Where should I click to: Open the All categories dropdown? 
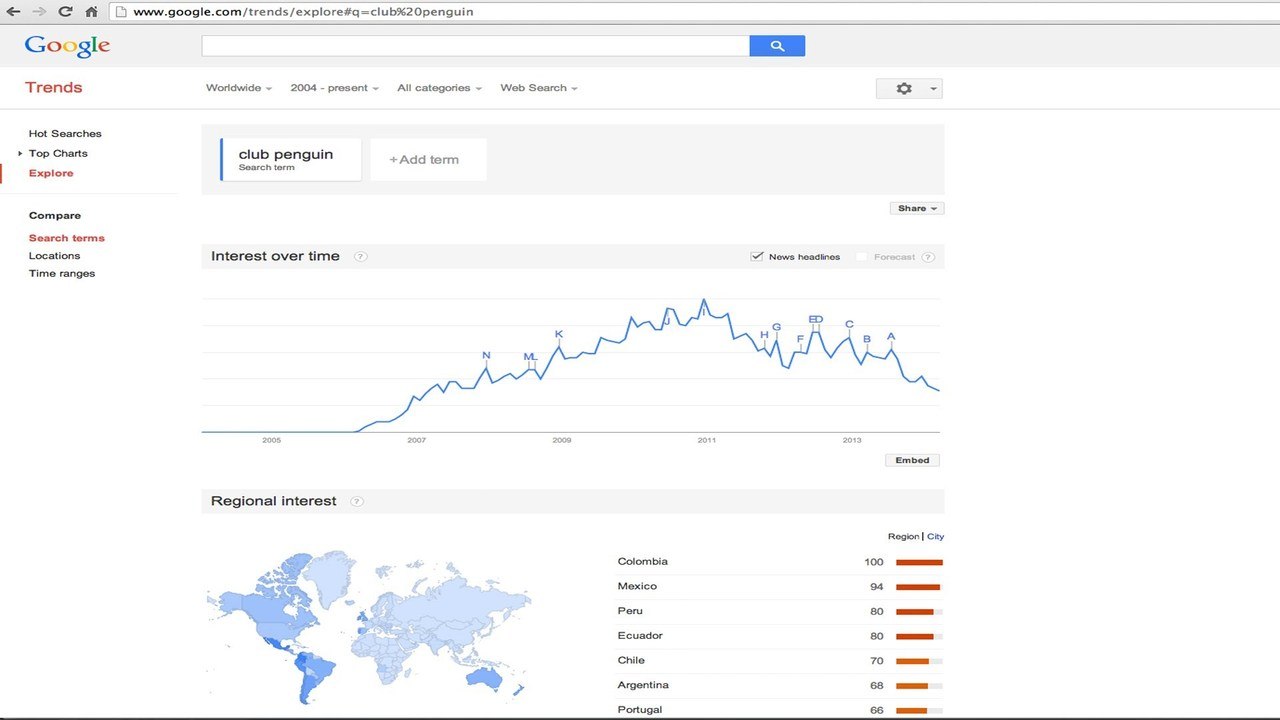(x=439, y=88)
